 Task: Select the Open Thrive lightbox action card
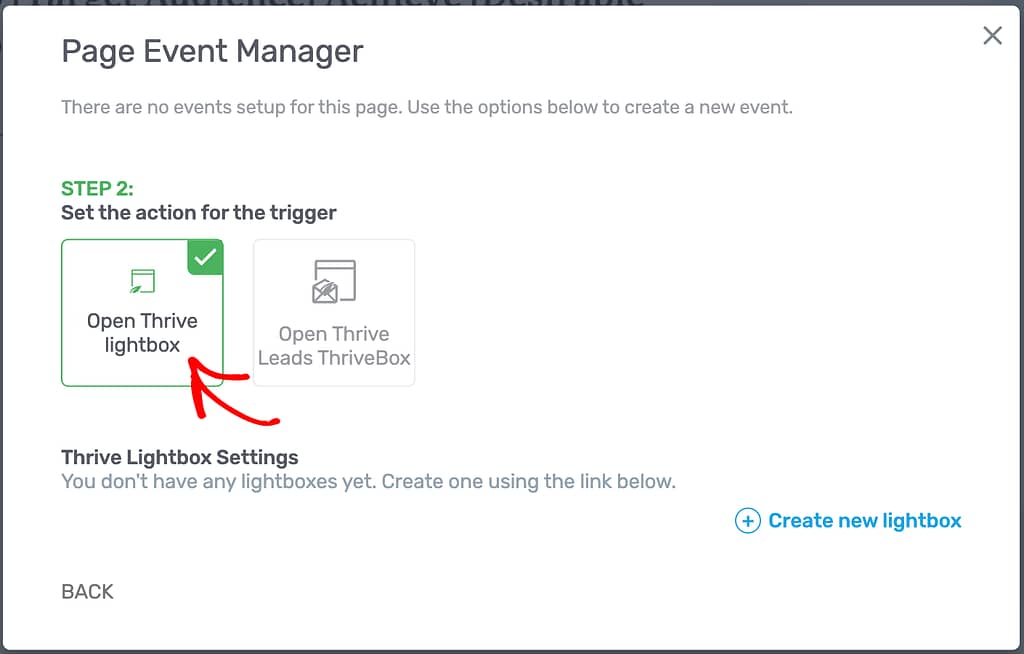point(142,313)
